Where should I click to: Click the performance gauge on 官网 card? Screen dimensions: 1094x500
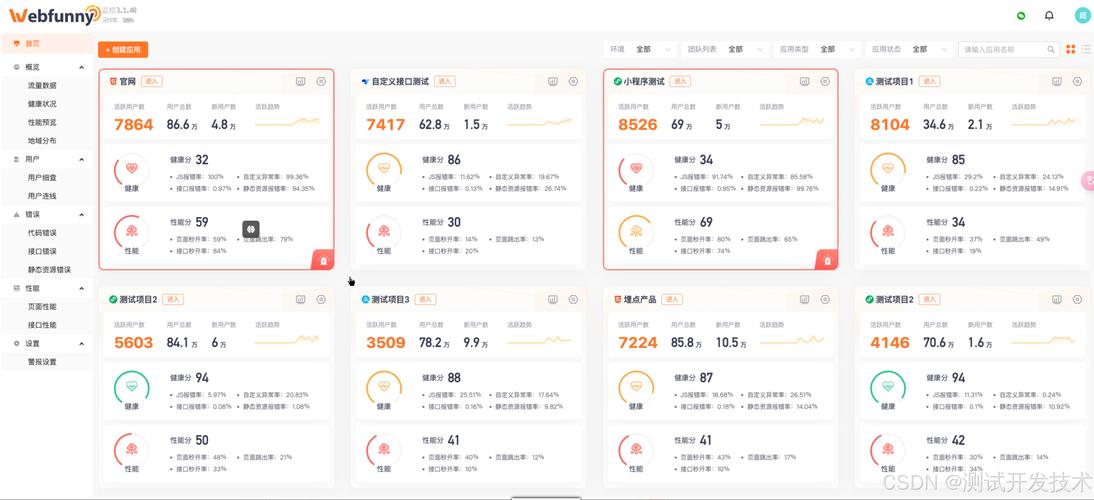click(132, 233)
